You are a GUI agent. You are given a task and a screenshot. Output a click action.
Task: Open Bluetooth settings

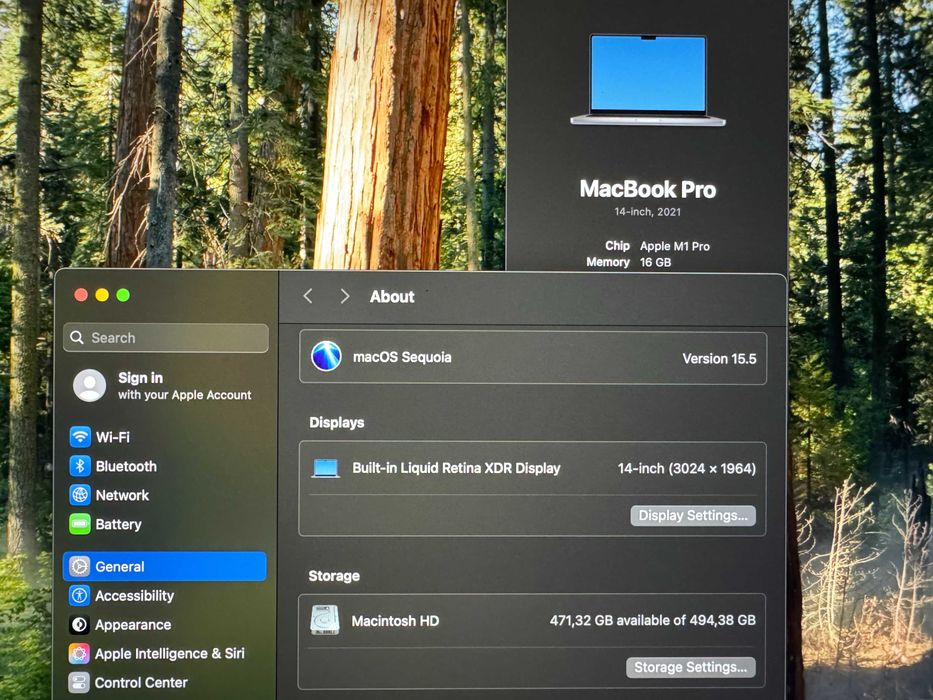[x=165, y=466]
